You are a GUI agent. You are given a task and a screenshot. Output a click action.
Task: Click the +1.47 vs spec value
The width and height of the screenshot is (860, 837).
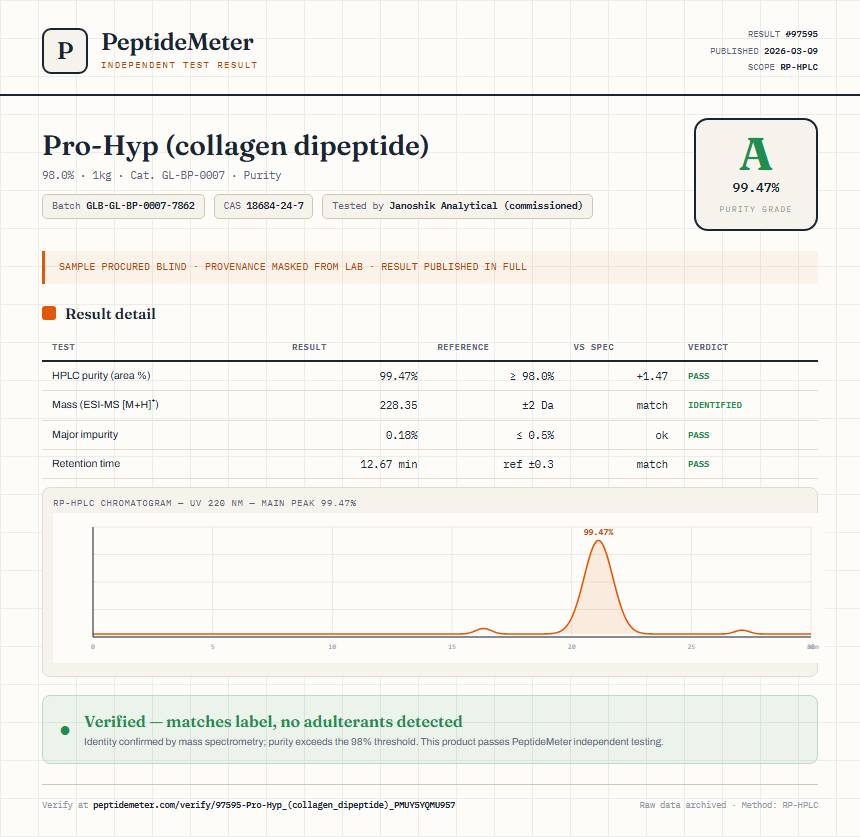click(652, 376)
